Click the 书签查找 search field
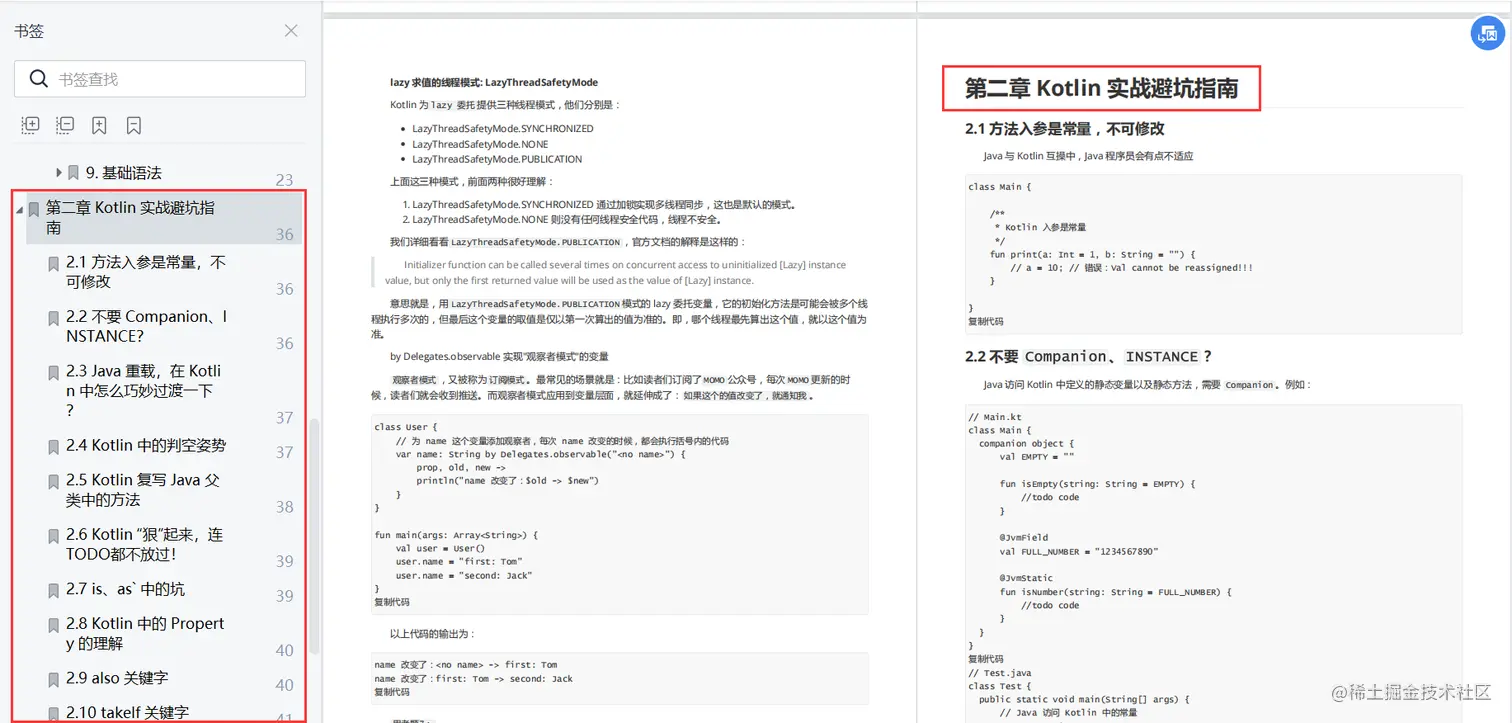This screenshot has width=1512, height=723. click(160, 79)
